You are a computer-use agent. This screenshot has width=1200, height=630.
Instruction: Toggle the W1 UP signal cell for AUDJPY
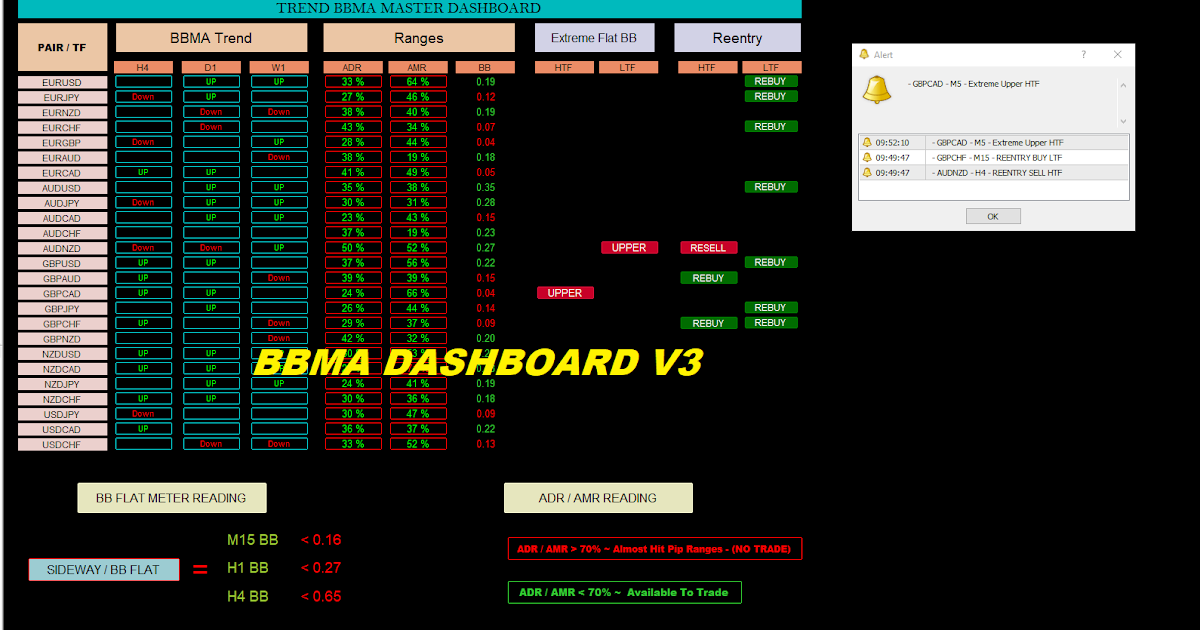[279, 202]
